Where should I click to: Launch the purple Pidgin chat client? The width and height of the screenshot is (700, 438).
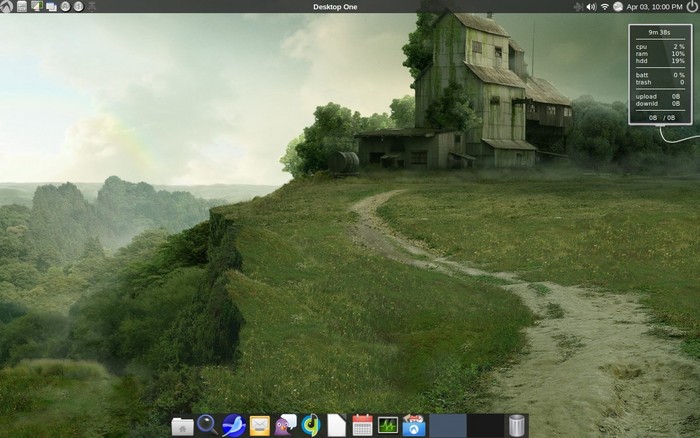click(285, 425)
